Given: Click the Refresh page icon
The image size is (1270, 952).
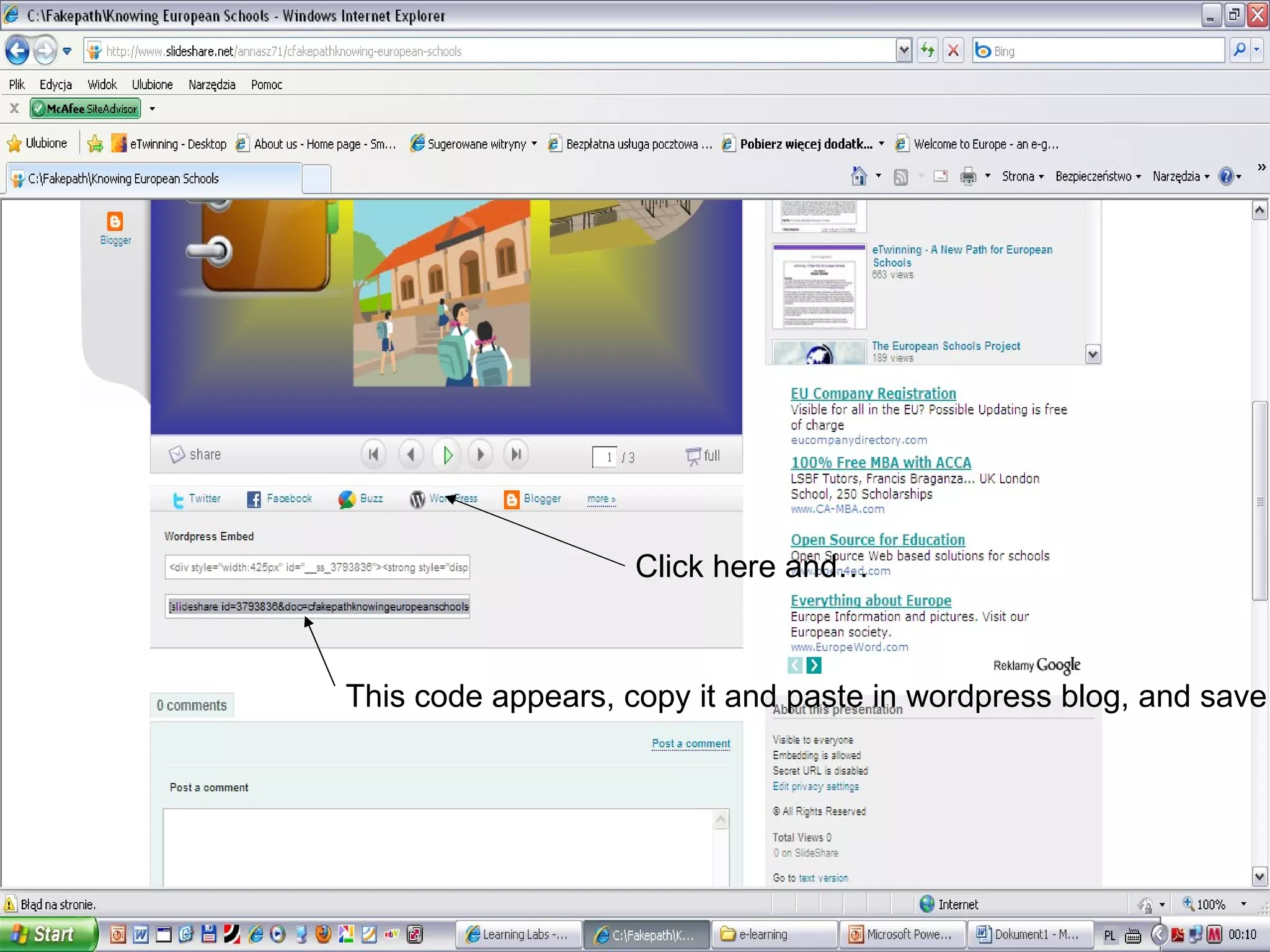Looking at the screenshot, I should [x=928, y=51].
